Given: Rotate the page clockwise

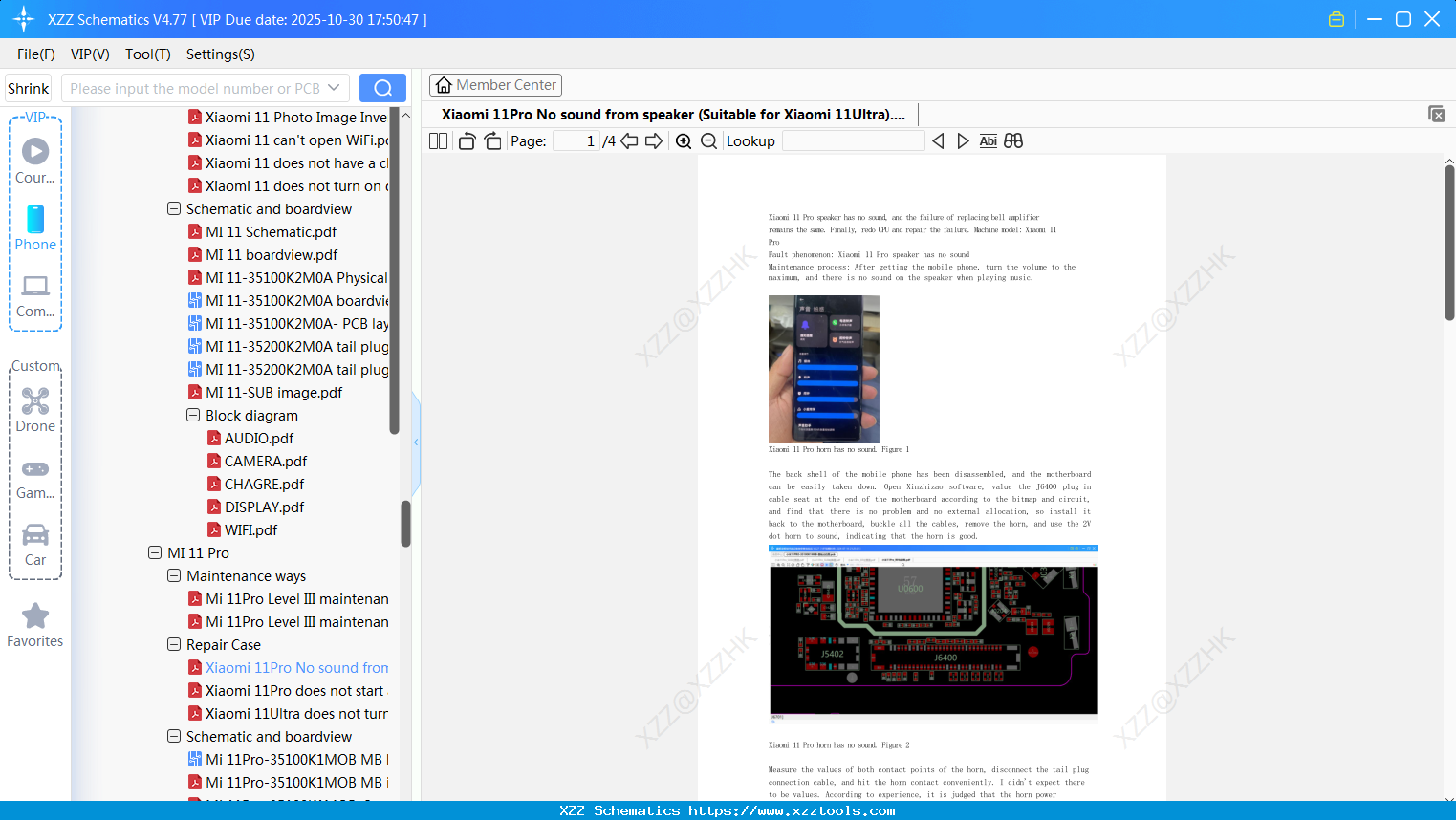Looking at the screenshot, I should pos(492,140).
